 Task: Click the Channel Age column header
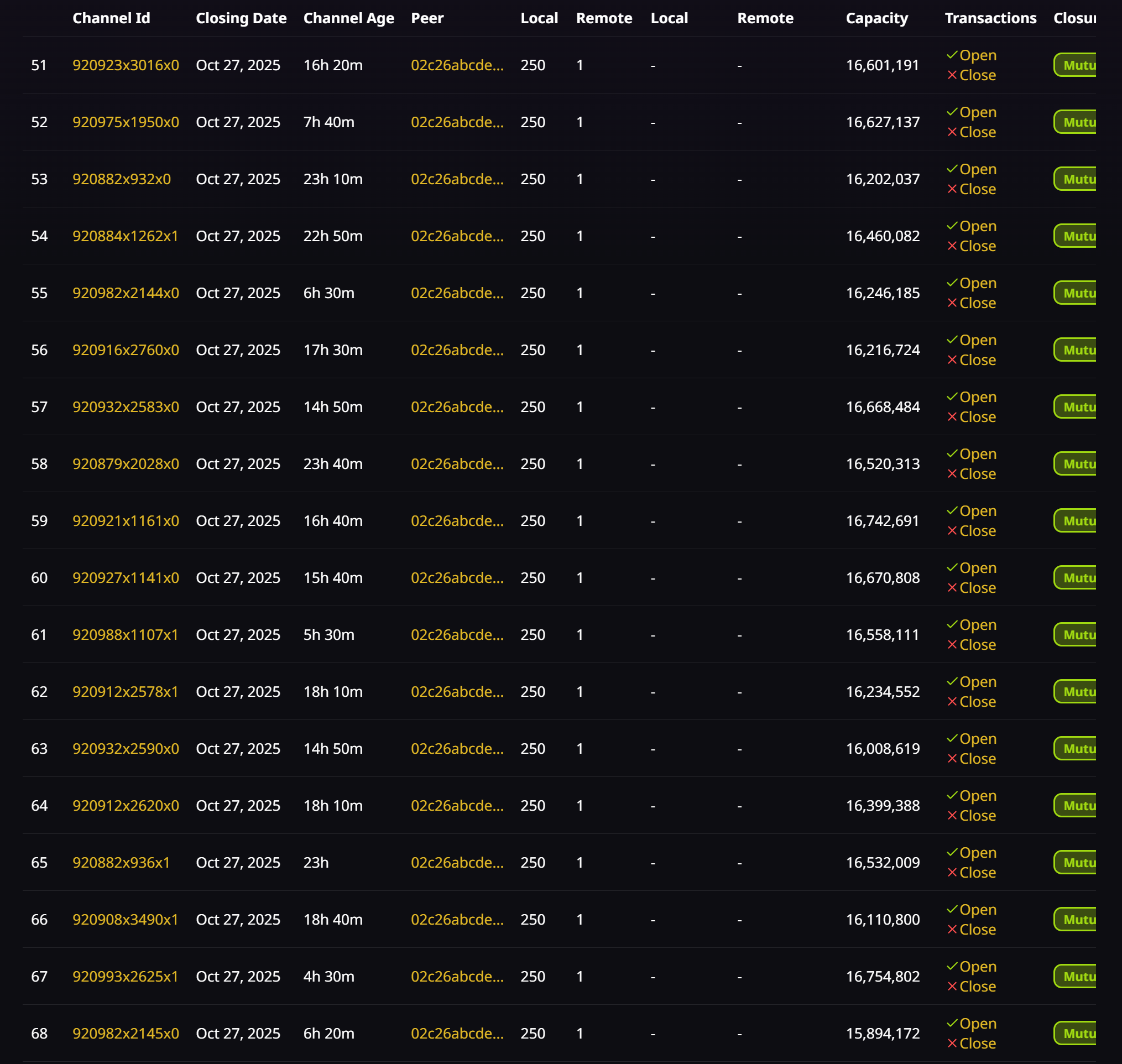click(348, 18)
